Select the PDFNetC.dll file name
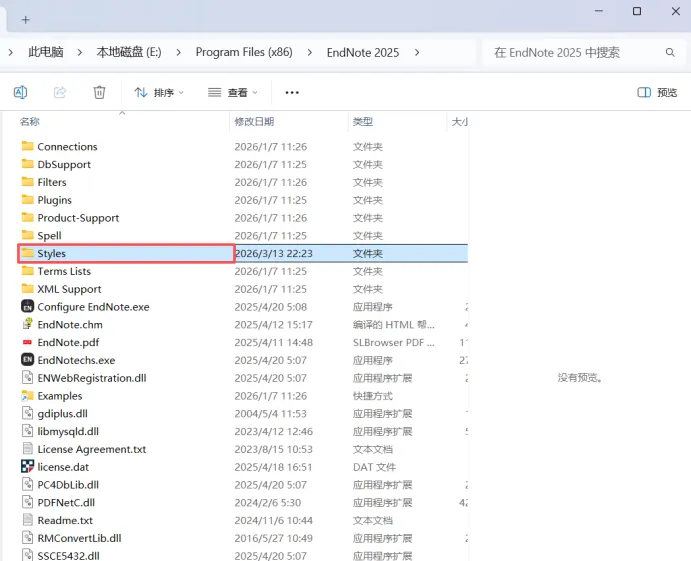 click(x=66, y=502)
